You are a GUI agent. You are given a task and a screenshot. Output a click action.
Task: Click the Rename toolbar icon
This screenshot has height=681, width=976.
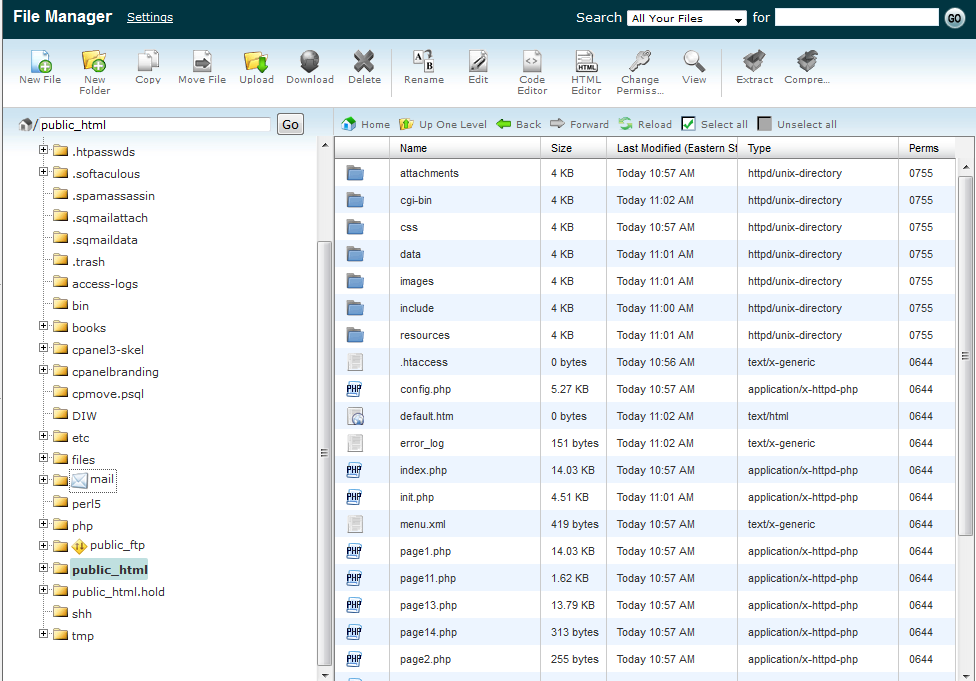click(x=424, y=62)
